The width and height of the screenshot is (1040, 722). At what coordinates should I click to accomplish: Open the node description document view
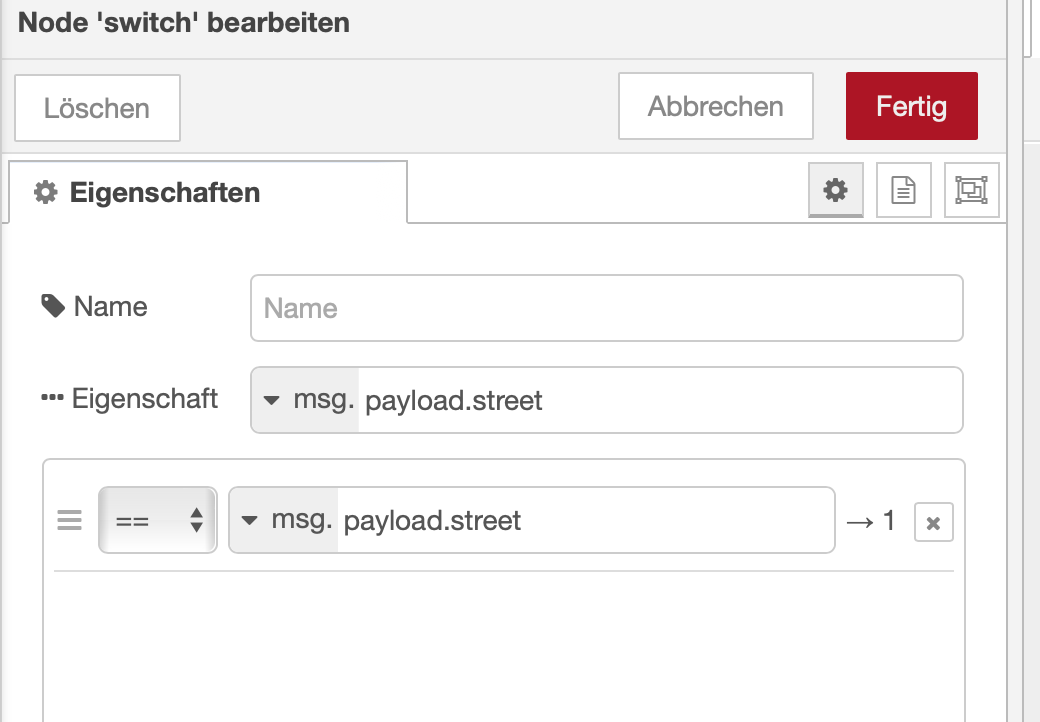(x=903, y=190)
